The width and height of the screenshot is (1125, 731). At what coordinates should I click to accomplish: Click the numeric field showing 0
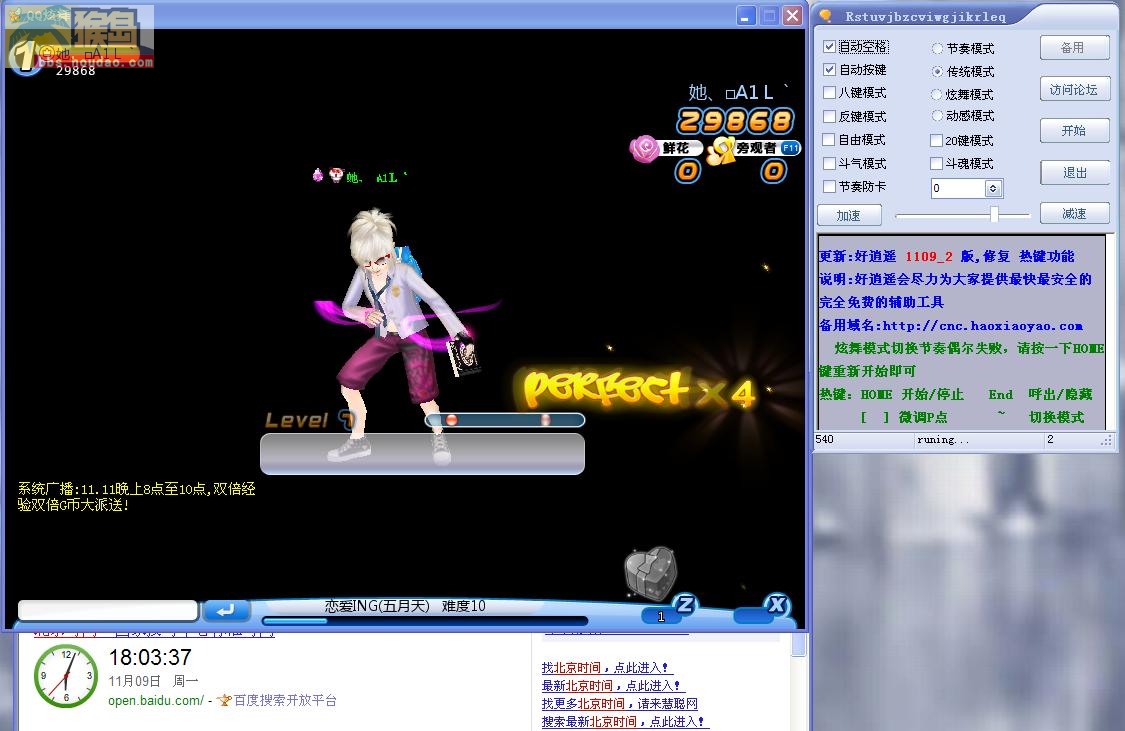point(959,188)
